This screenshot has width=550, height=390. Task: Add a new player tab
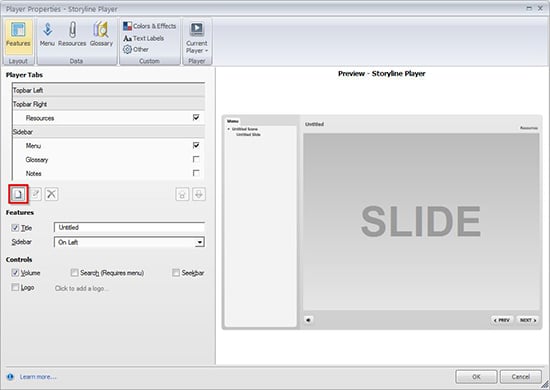(x=18, y=194)
